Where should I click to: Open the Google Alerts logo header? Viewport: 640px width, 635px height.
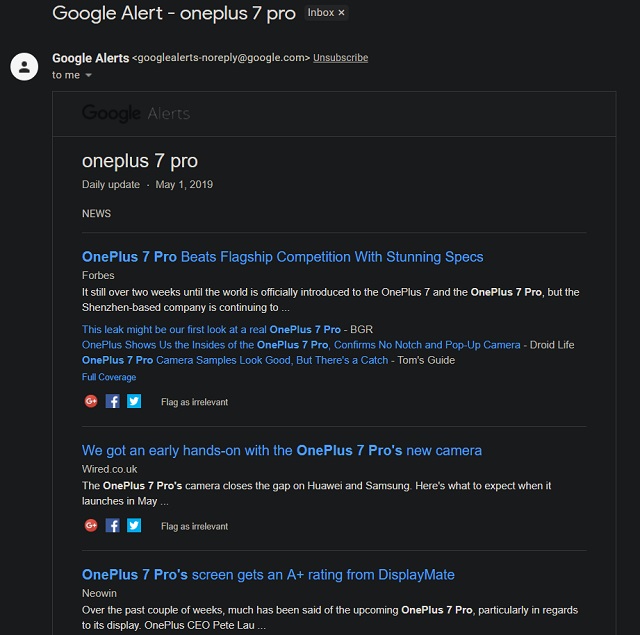[136, 113]
